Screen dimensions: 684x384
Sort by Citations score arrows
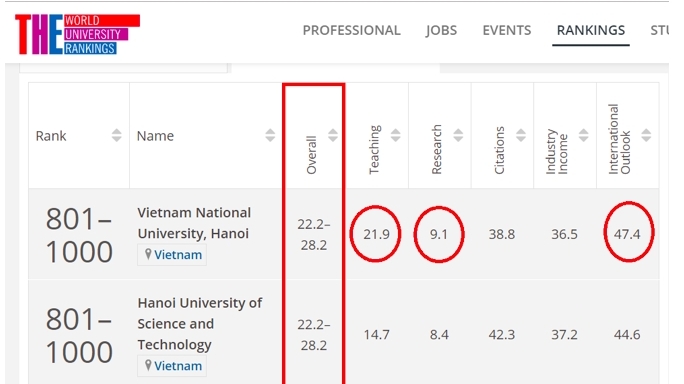click(521, 135)
